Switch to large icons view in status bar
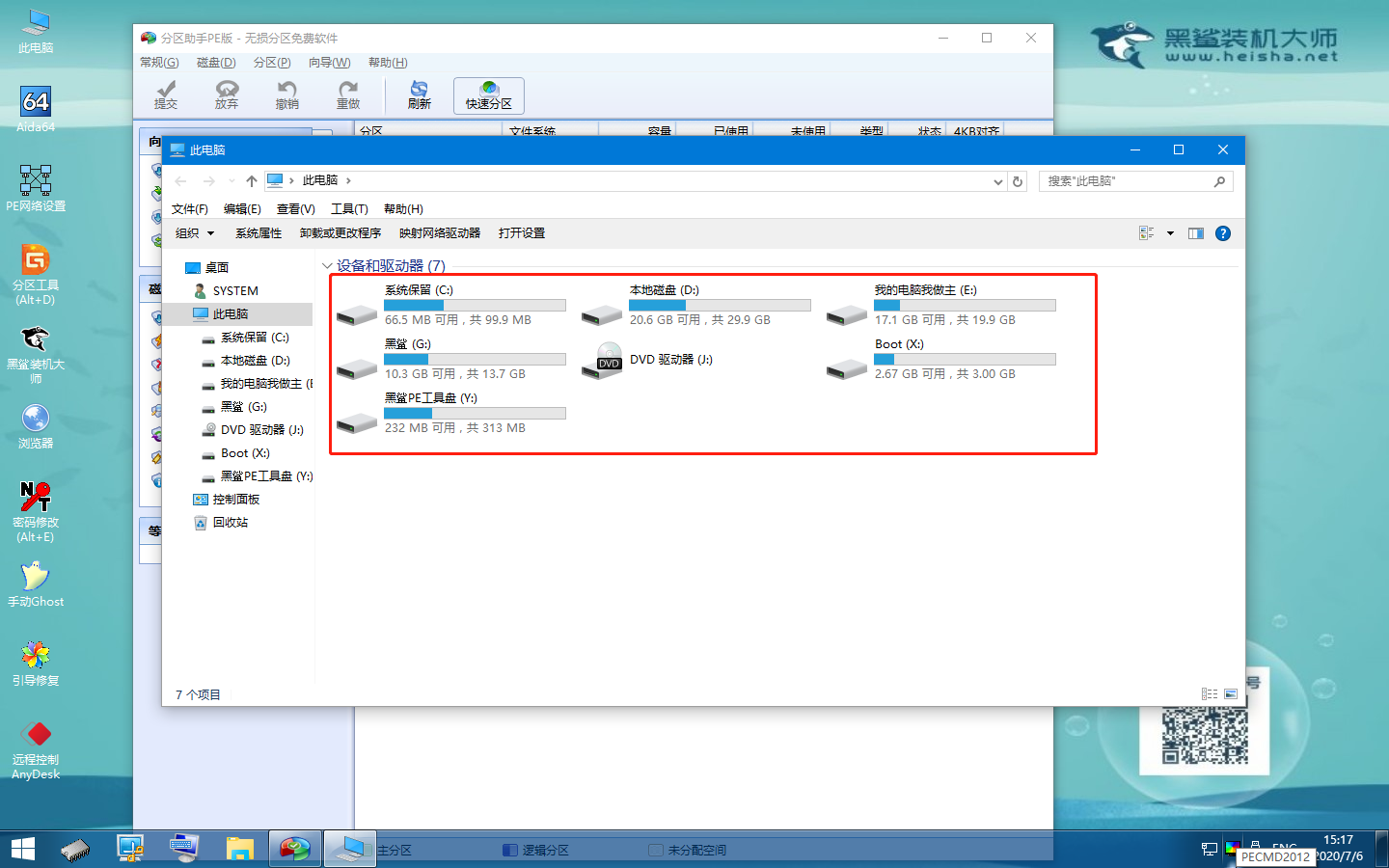1389x868 pixels. 1231,694
